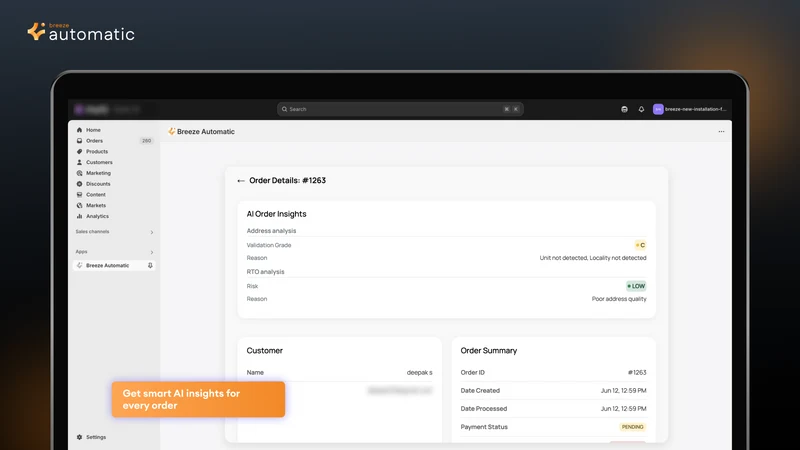
Task: Click the 'Address analysis' label
Action: pos(271,231)
